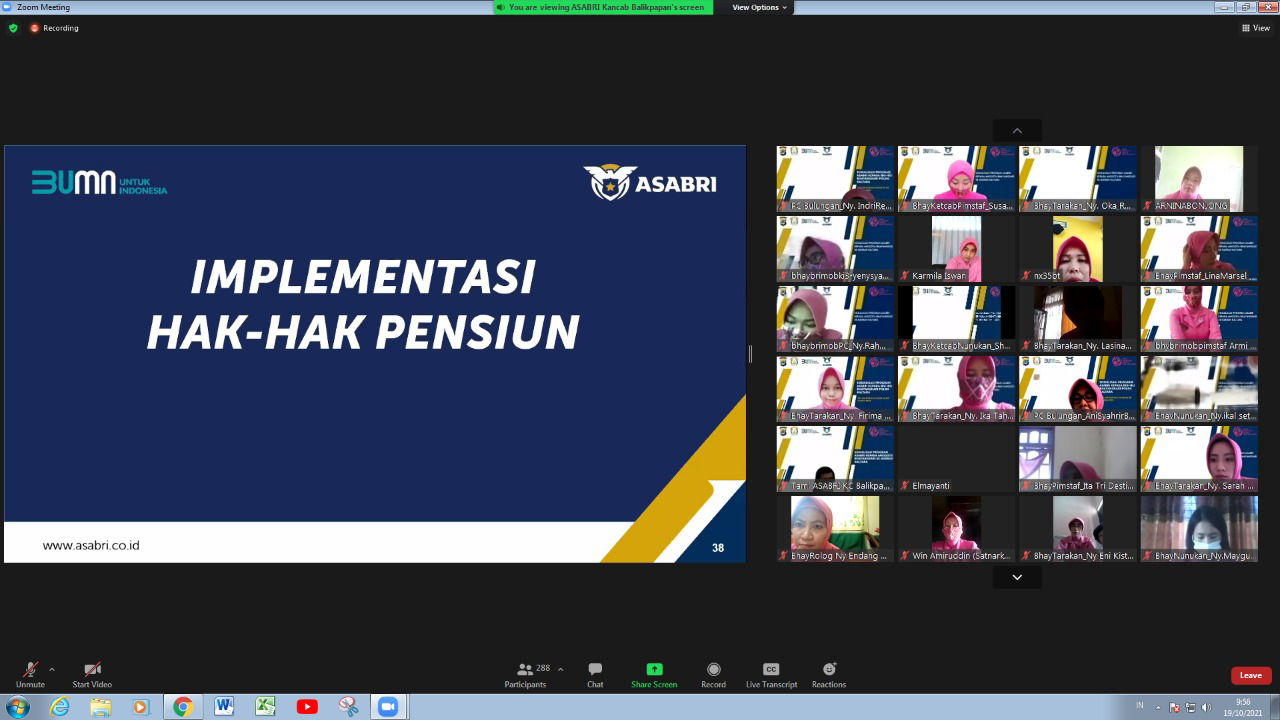Switch to Zoom on the taskbar
1280x720 pixels.
pos(389,707)
